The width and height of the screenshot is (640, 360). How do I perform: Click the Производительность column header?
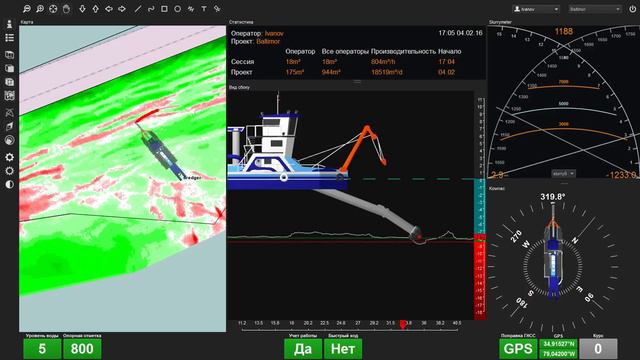(x=403, y=51)
